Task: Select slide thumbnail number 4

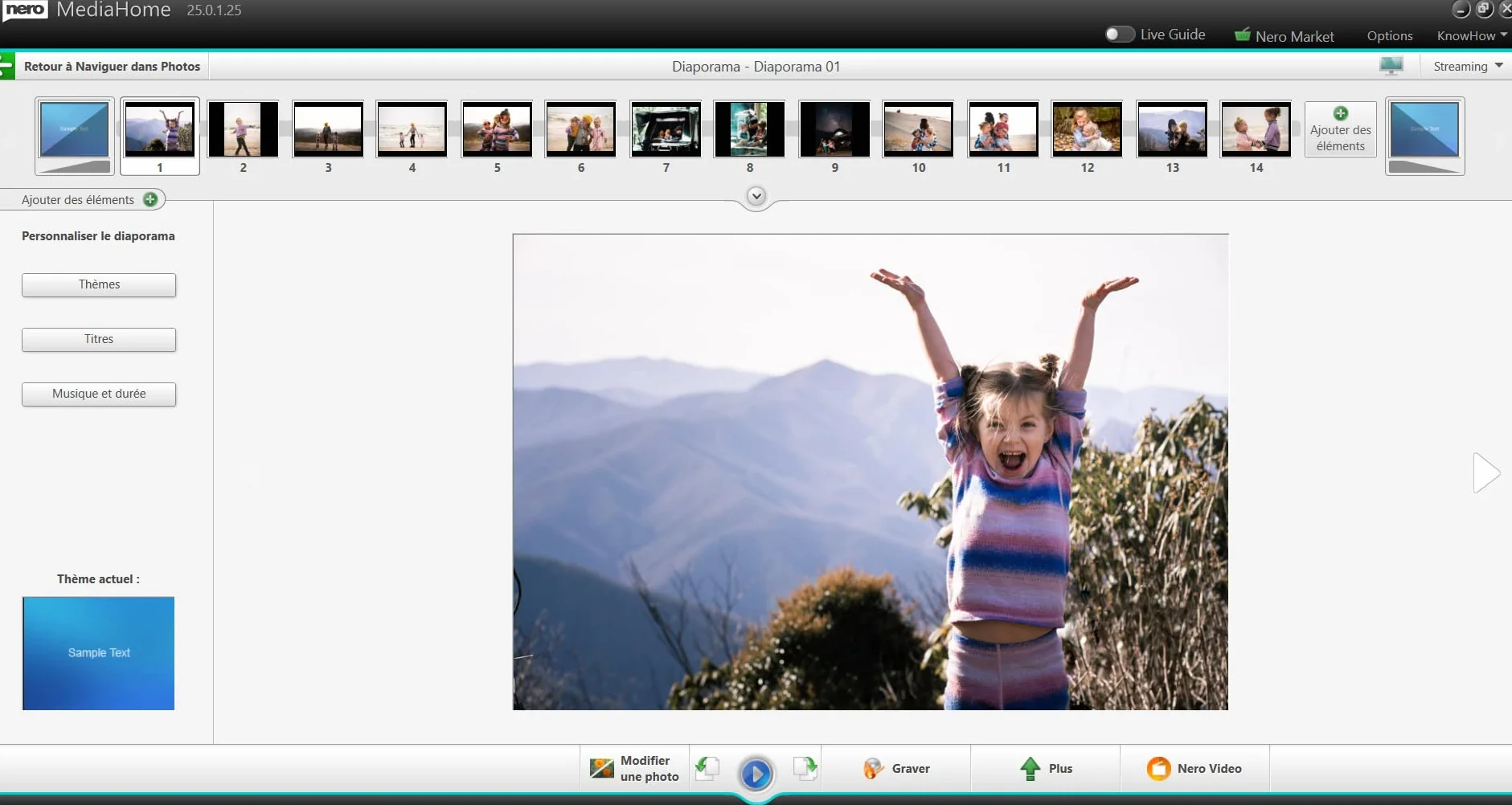Action: (x=412, y=129)
